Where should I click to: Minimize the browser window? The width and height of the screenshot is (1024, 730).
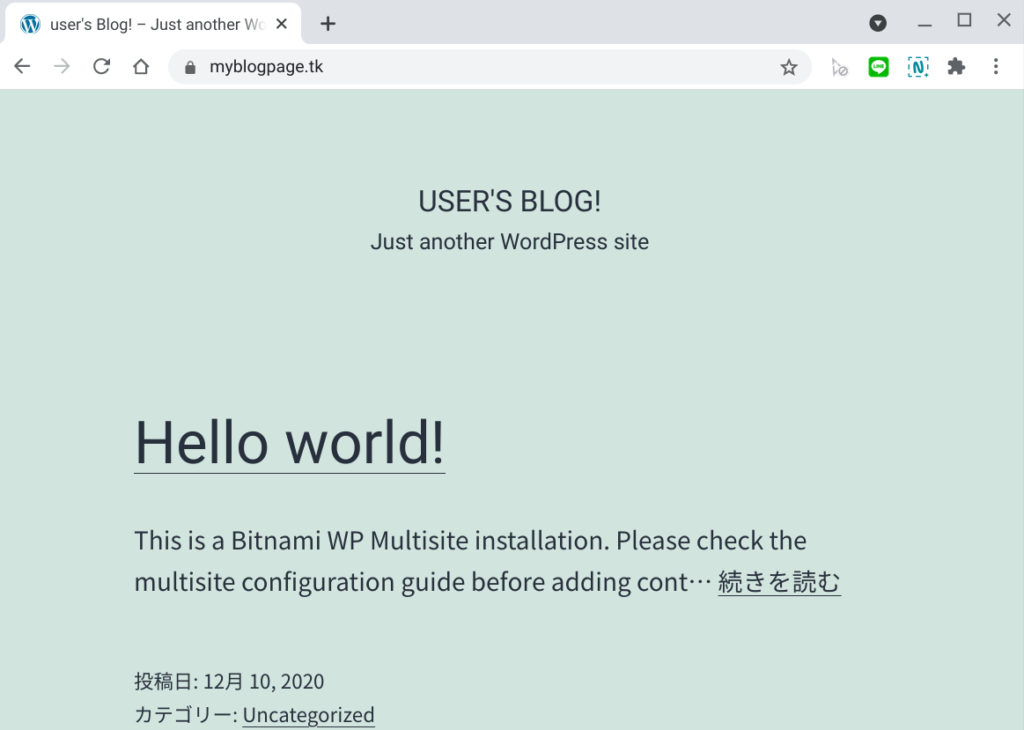925,24
